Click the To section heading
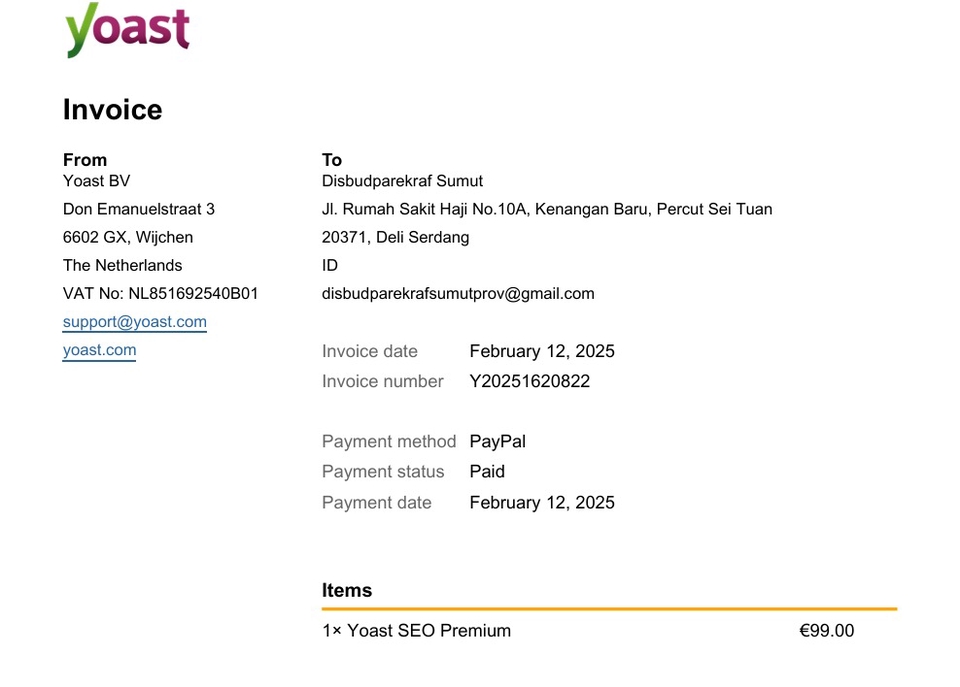This screenshot has height=687, width=960. click(332, 160)
